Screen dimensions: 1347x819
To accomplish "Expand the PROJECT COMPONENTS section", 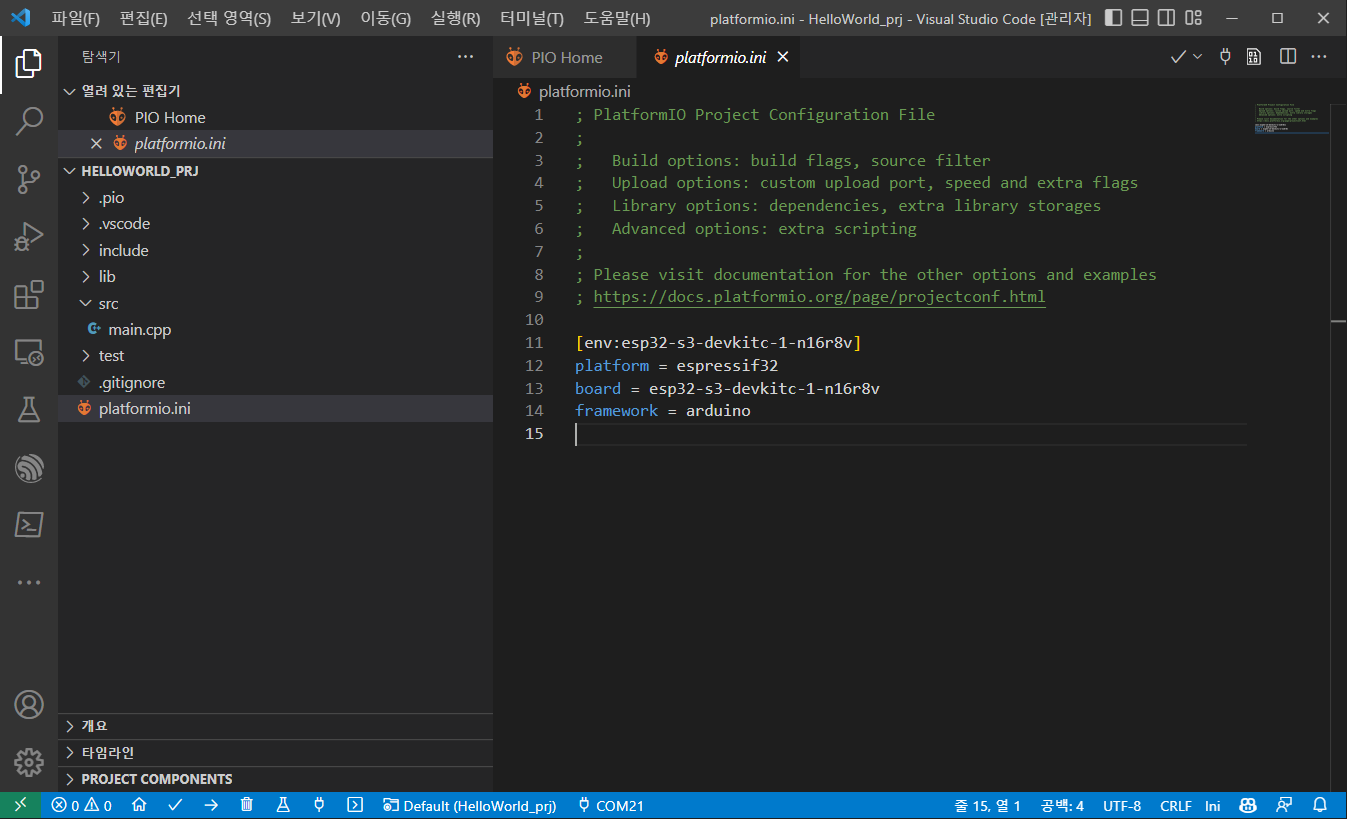I will 275,779.
